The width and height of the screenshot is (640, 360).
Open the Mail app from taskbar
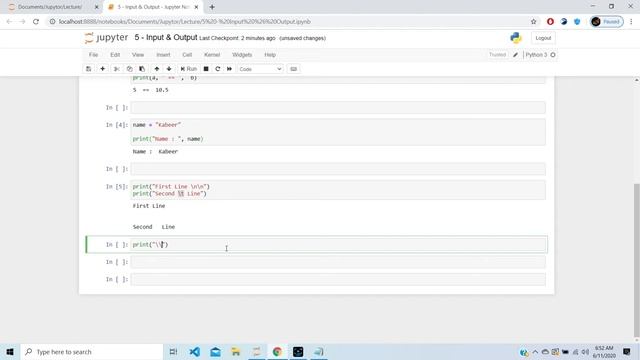pyautogui.click(x=216, y=351)
